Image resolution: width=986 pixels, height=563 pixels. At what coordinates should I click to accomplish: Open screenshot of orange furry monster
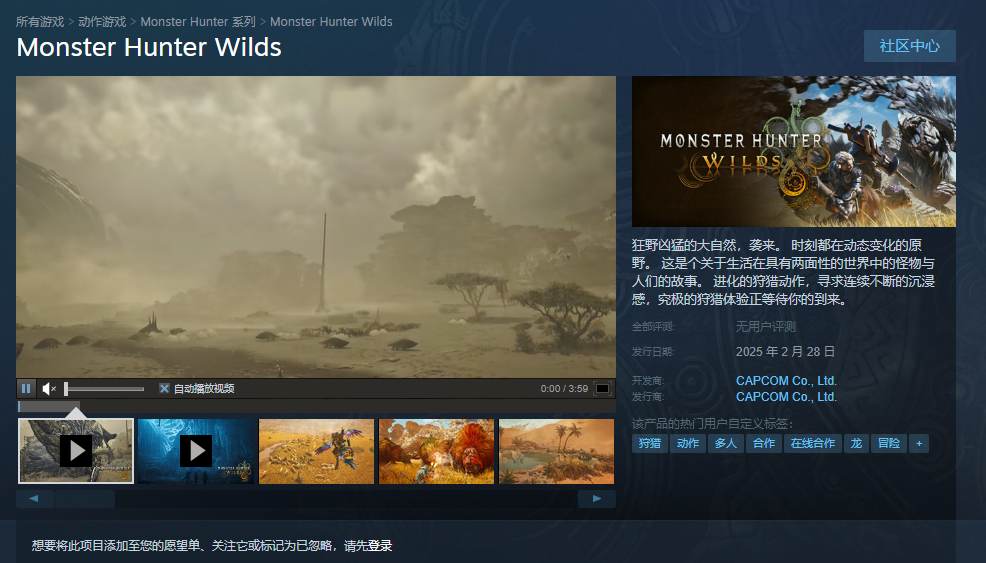(436, 451)
